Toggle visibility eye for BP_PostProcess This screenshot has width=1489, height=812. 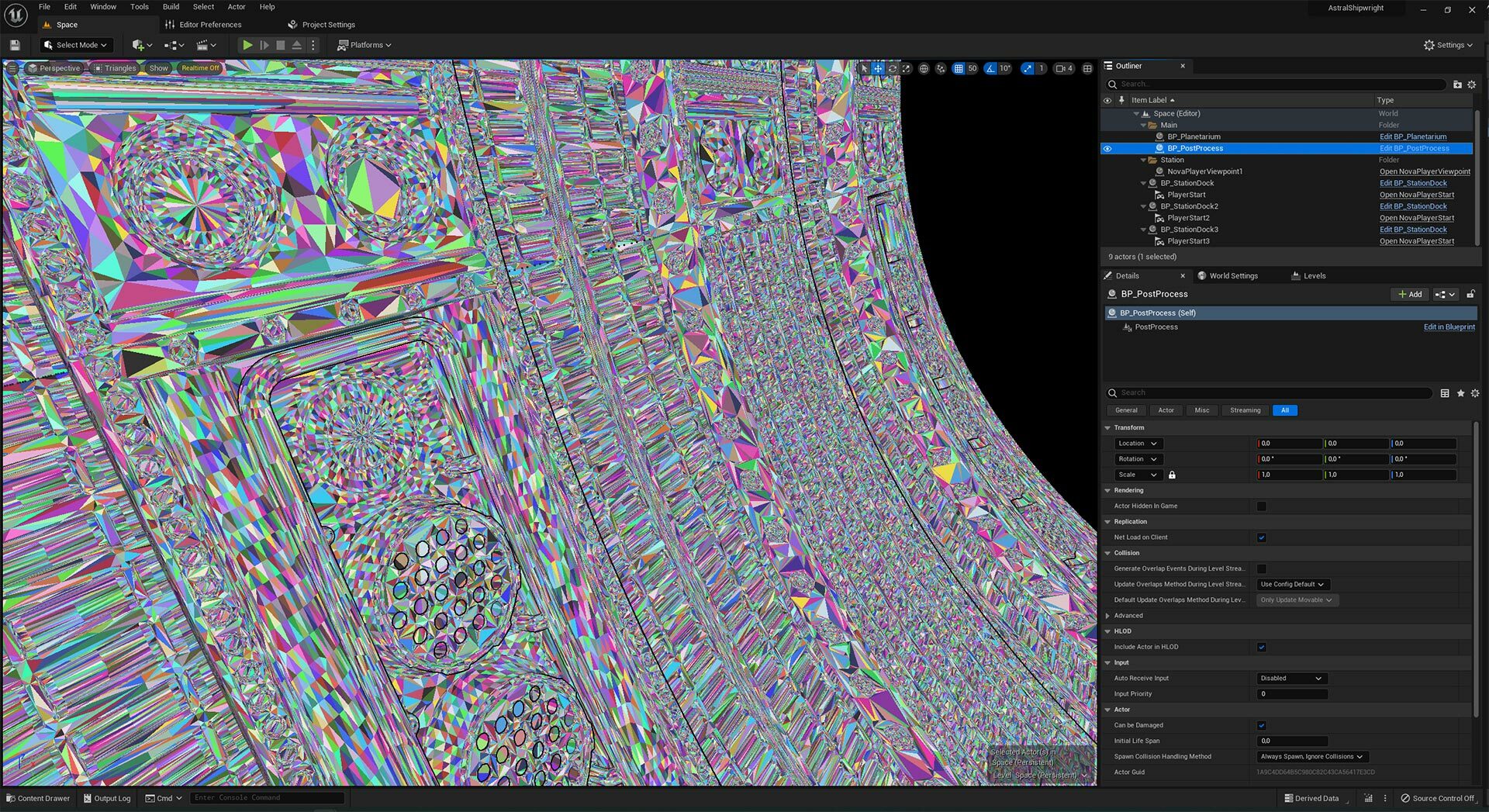click(1107, 149)
